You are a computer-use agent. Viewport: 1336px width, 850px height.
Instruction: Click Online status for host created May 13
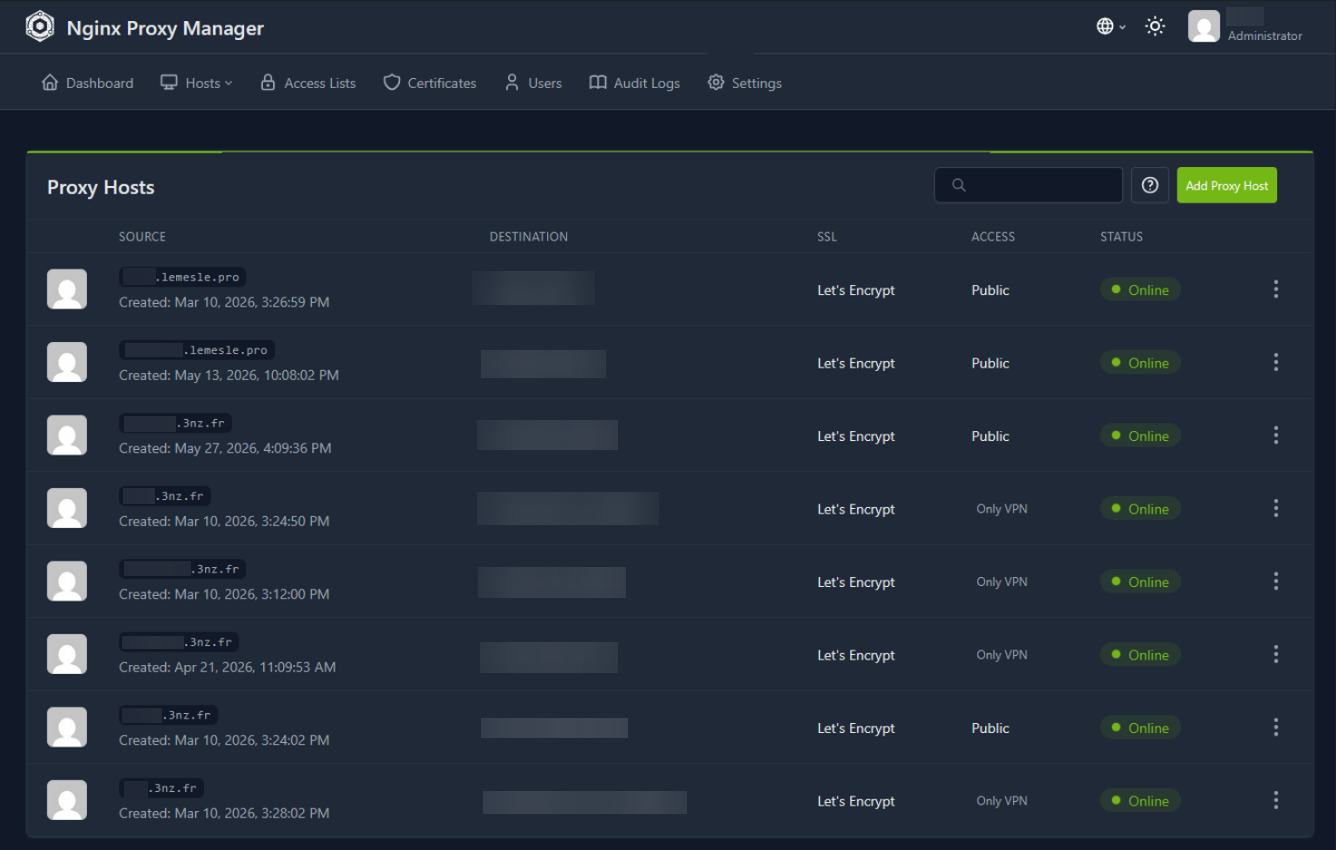[1140, 363]
